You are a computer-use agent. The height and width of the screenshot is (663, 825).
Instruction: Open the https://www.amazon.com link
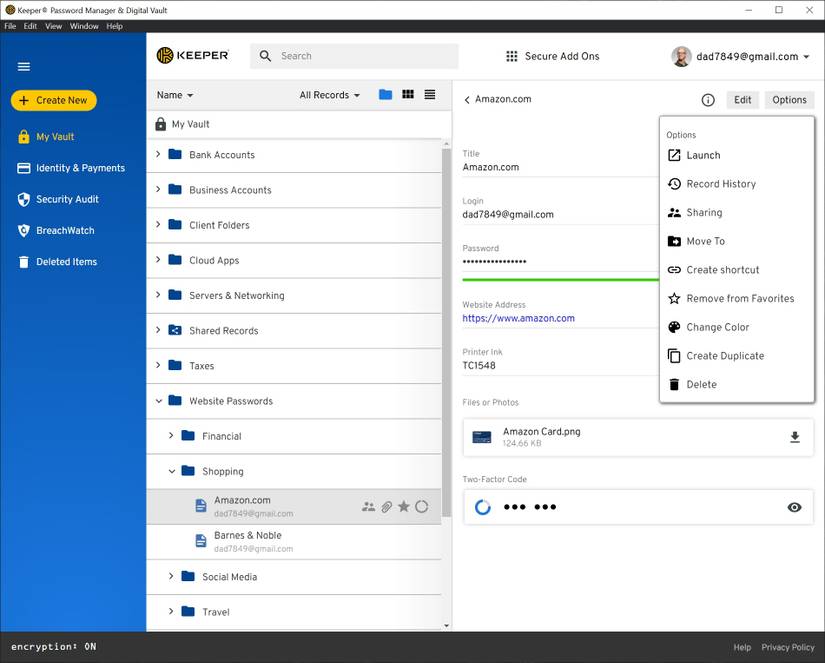[518, 318]
